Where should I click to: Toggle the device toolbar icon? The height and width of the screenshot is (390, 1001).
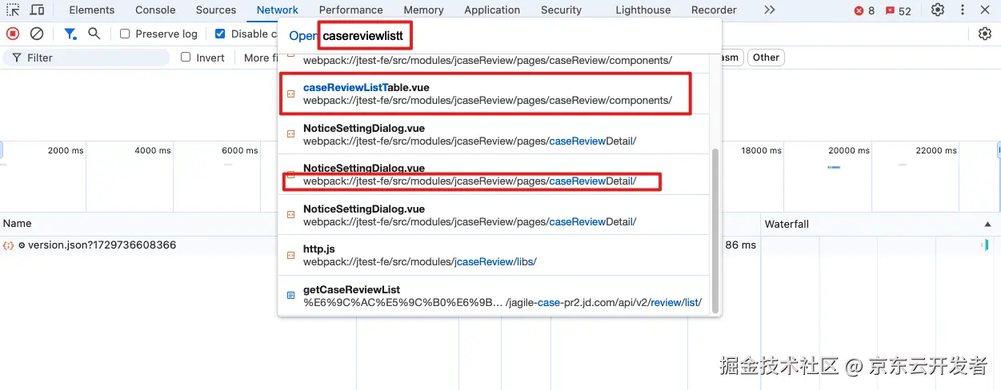click(37, 10)
